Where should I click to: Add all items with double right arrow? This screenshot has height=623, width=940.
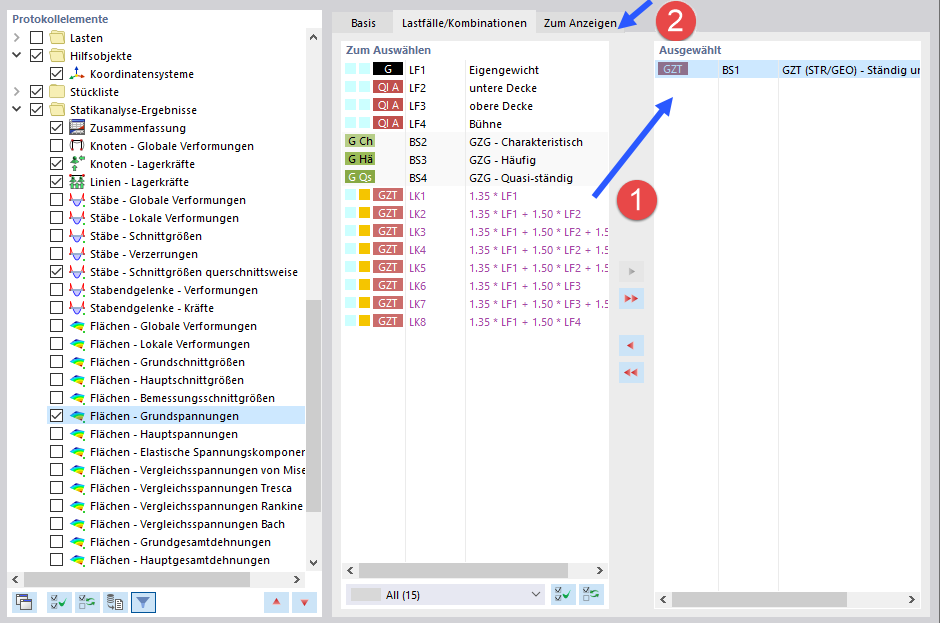coord(631,299)
